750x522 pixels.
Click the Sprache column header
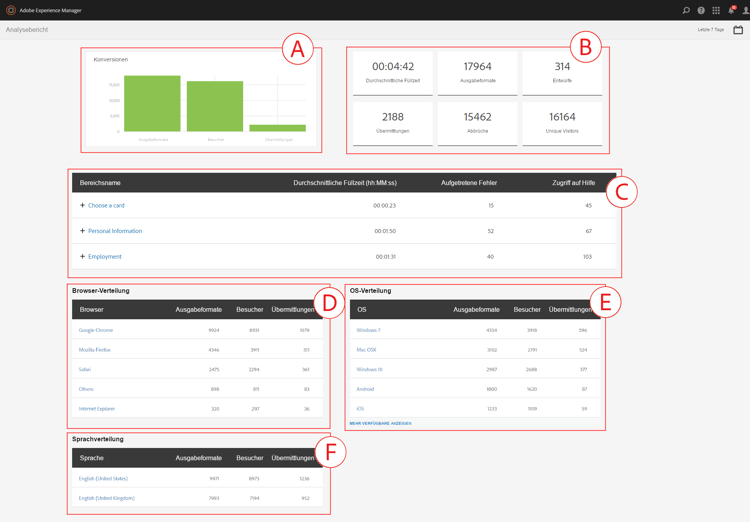[91, 458]
